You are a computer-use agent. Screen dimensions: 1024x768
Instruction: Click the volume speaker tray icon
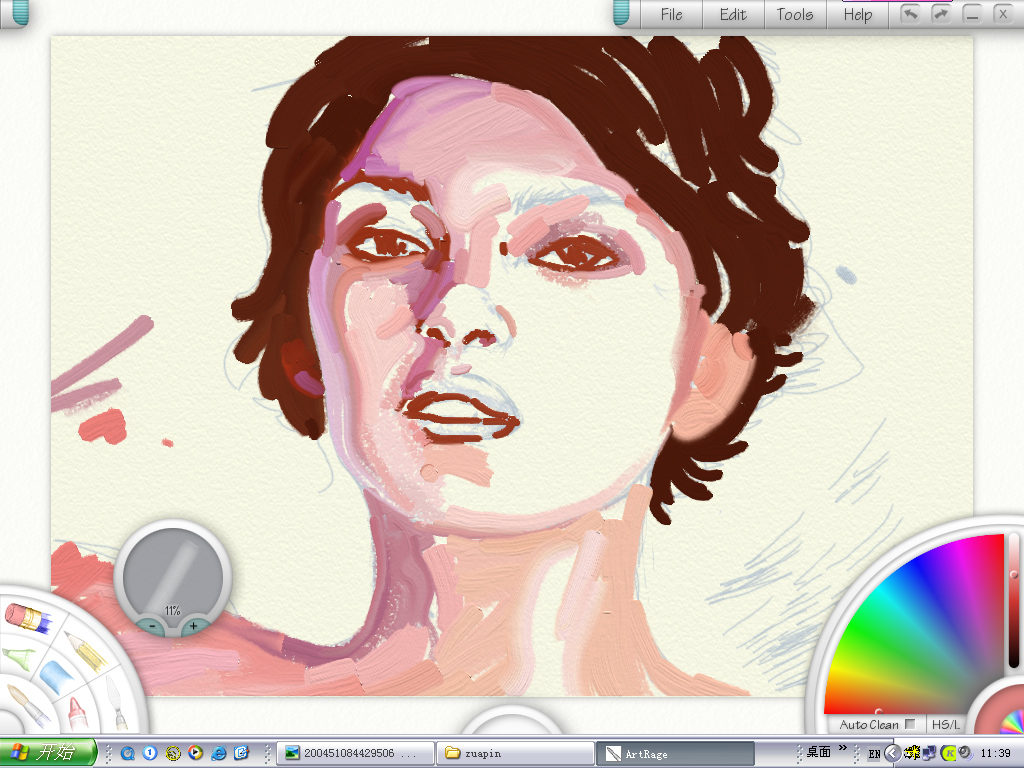coord(964,753)
